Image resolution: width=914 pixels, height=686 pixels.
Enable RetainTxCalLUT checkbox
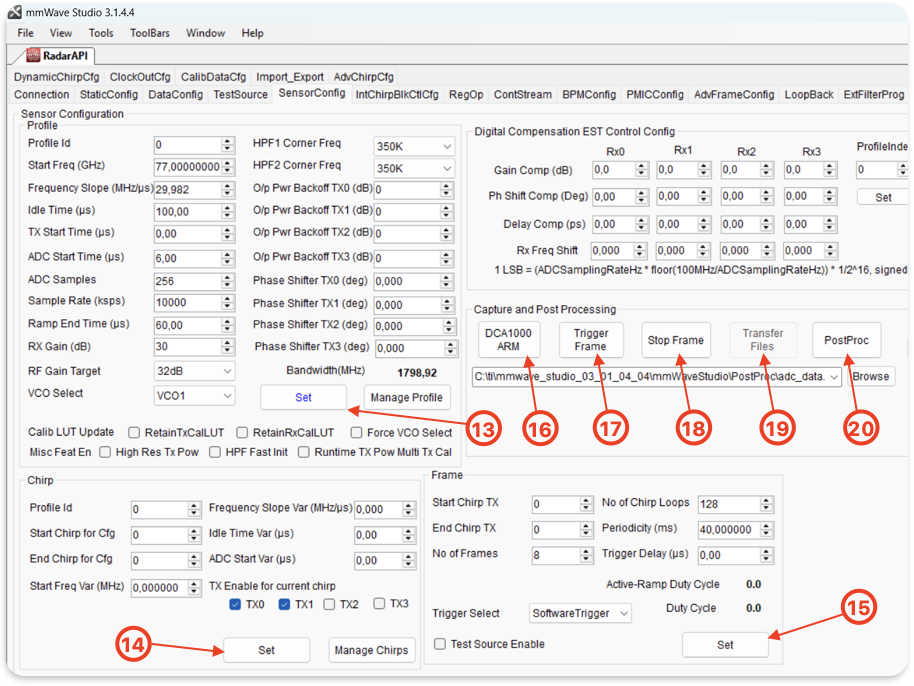tap(134, 432)
